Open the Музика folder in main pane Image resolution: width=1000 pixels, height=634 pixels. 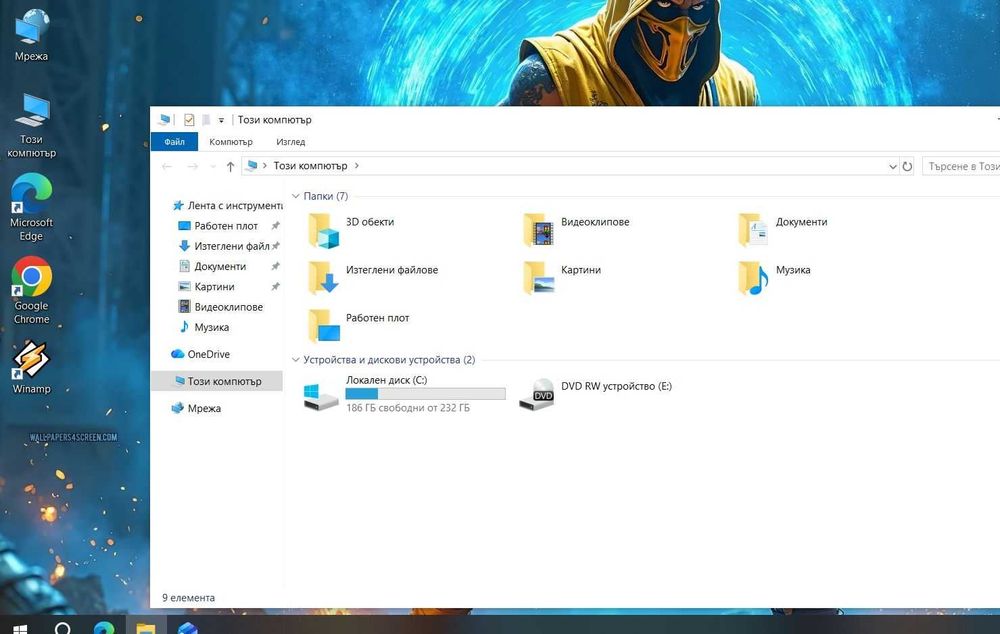tap(775, 277)
